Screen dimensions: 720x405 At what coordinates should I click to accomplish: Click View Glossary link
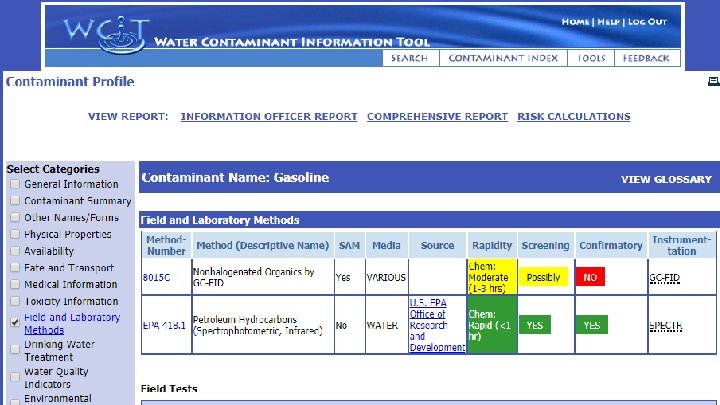coord(666,180)
